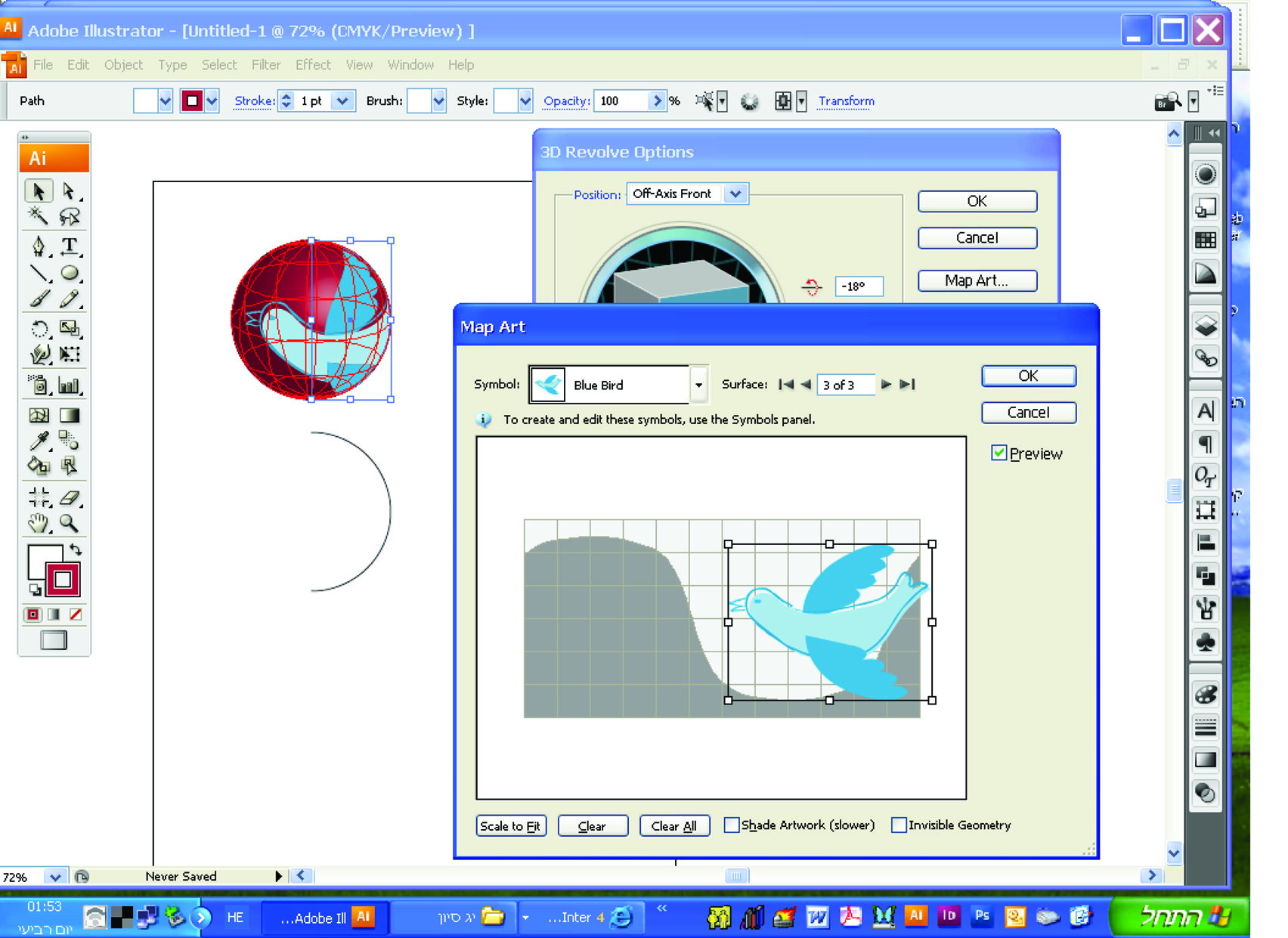Choose the Lasso tool

pos(69,218)
